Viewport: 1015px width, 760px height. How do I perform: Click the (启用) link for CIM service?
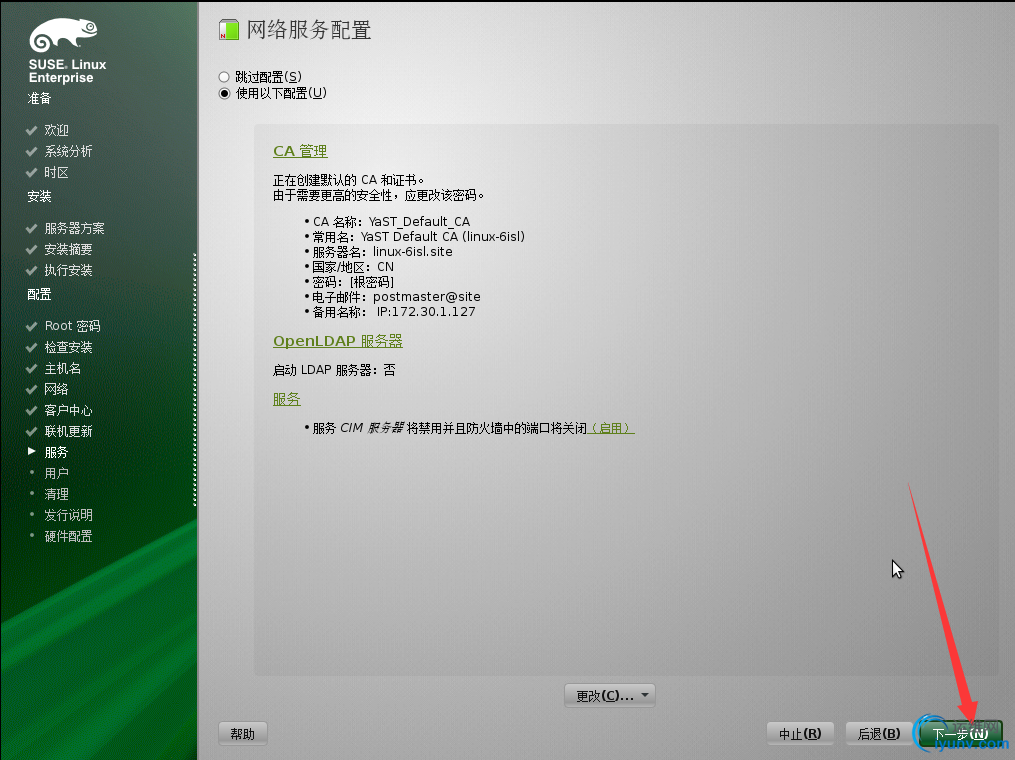[x=610, y=428]
